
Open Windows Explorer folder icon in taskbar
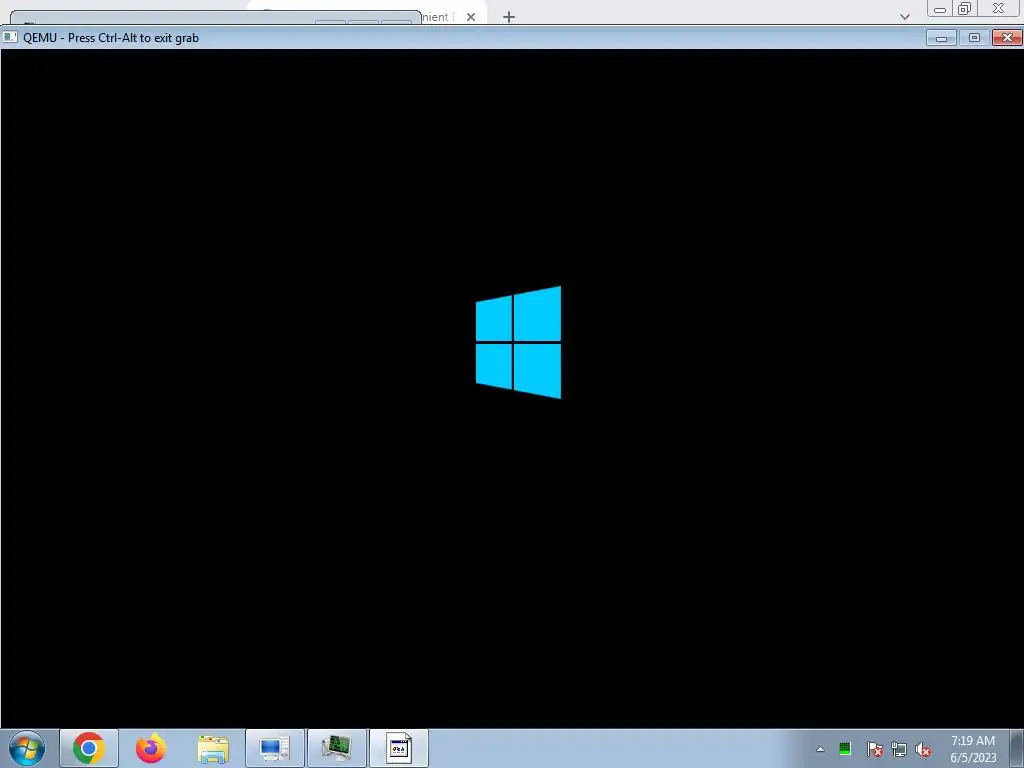pos(213,749)
